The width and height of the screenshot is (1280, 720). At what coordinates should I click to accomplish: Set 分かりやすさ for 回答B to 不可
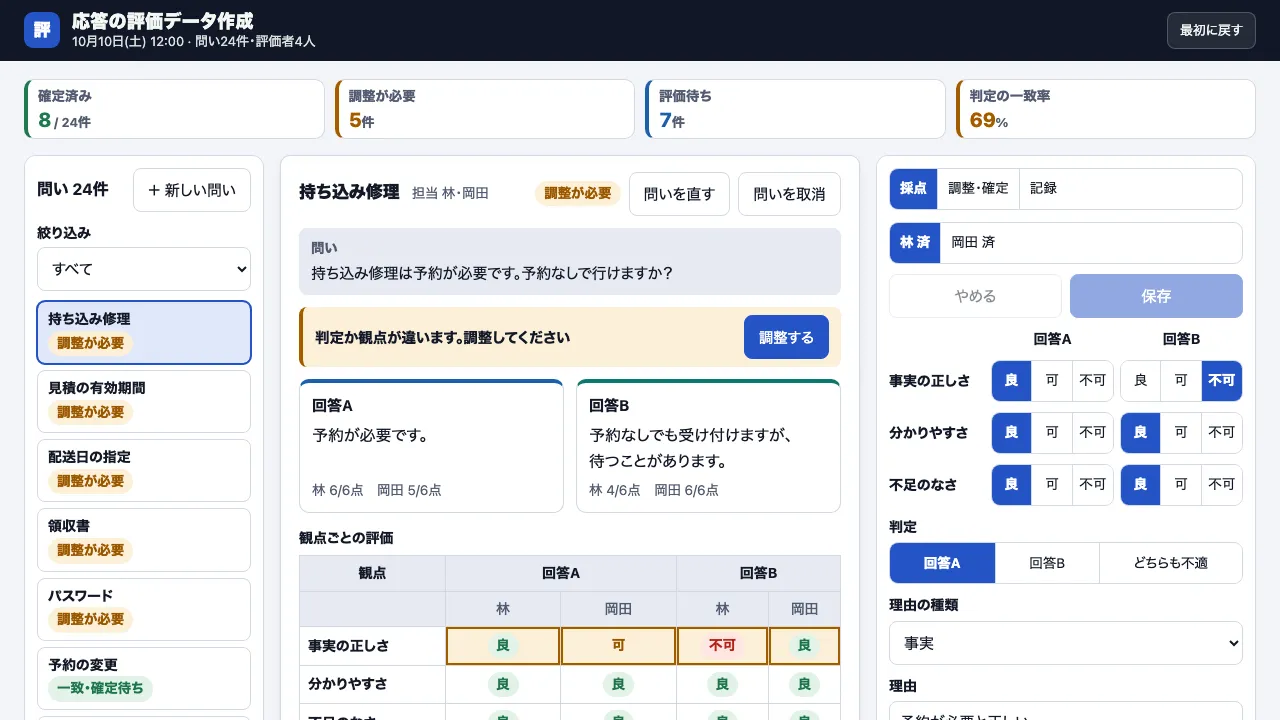coord(1222,433)
